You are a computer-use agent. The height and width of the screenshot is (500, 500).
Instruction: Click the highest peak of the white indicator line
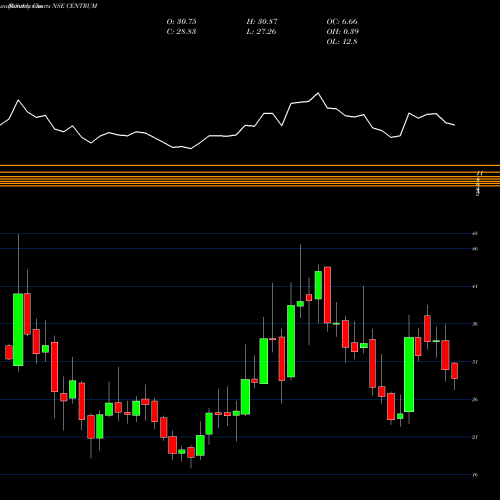coord(318,93)
